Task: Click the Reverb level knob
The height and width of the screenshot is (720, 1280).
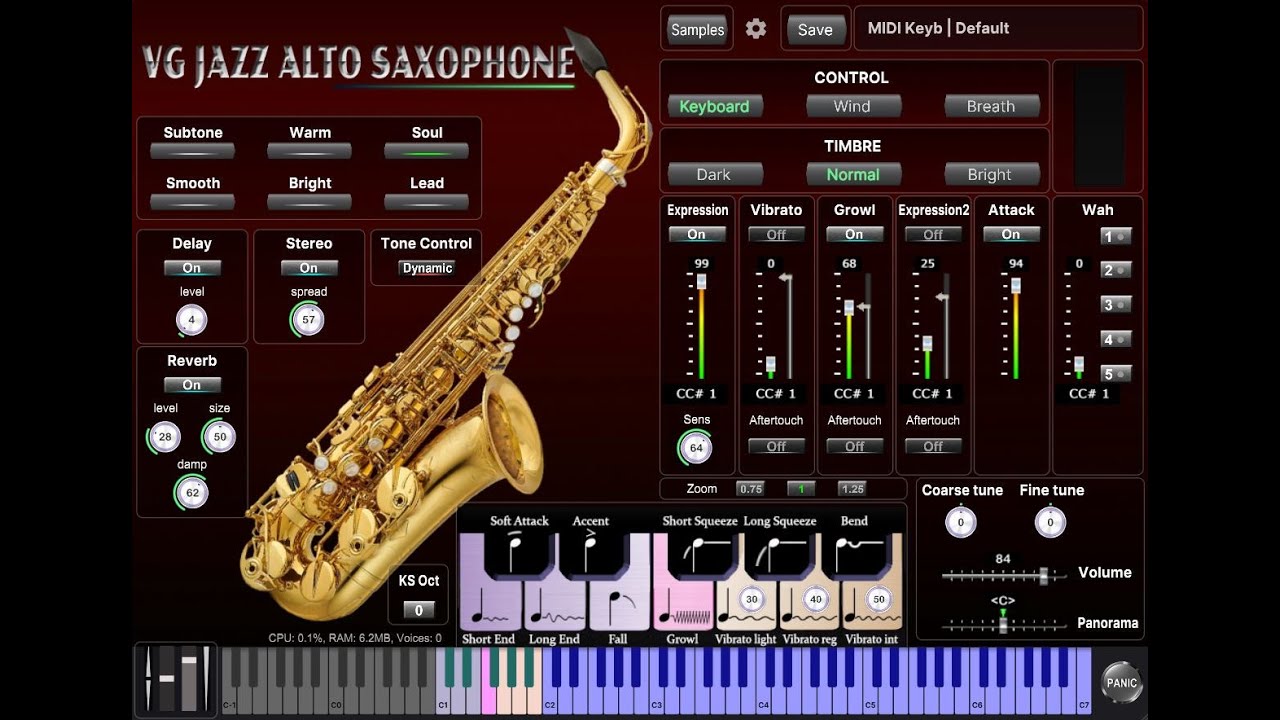Action: pos(164,437)
